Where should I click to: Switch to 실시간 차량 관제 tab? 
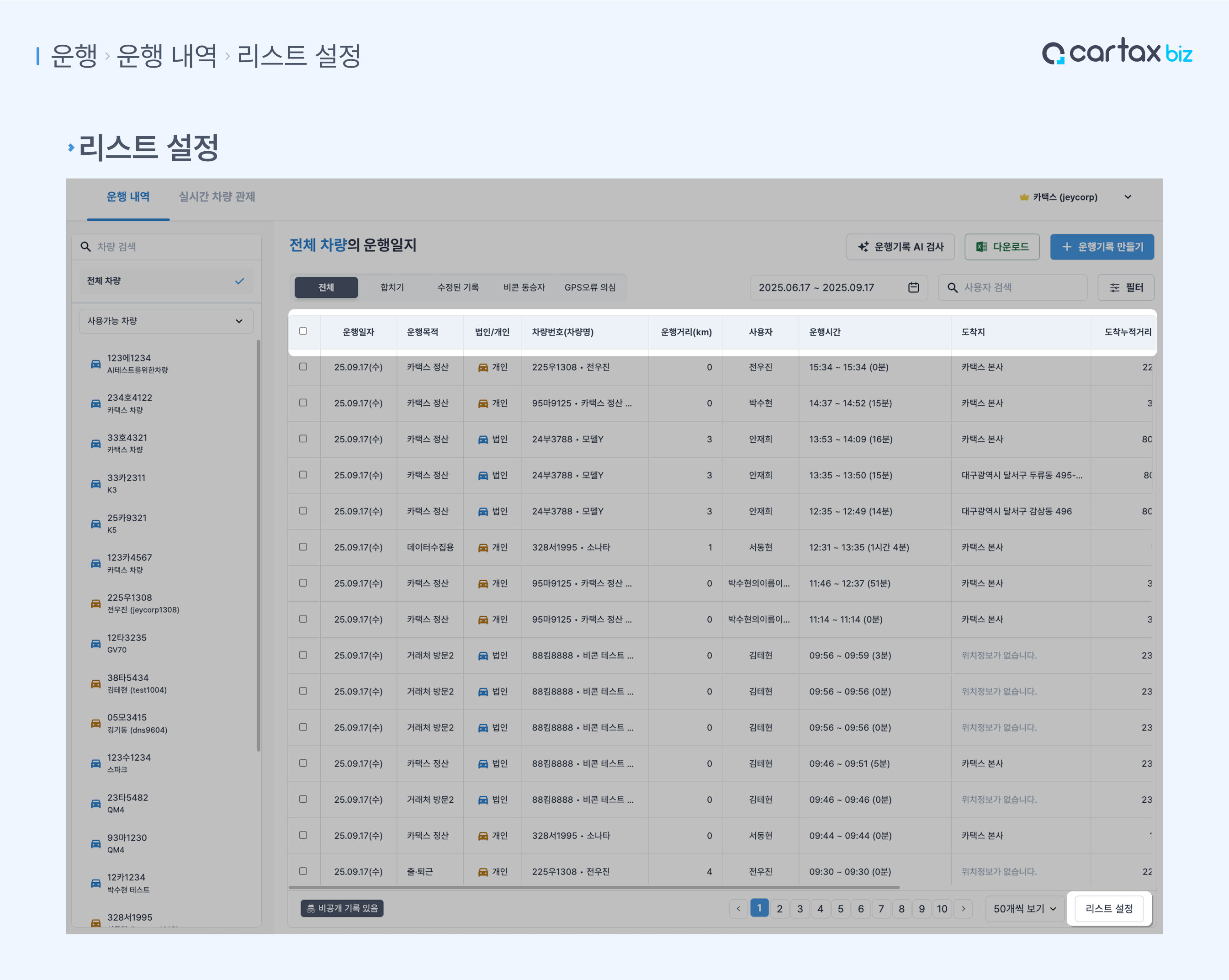(x=217, y=196)
